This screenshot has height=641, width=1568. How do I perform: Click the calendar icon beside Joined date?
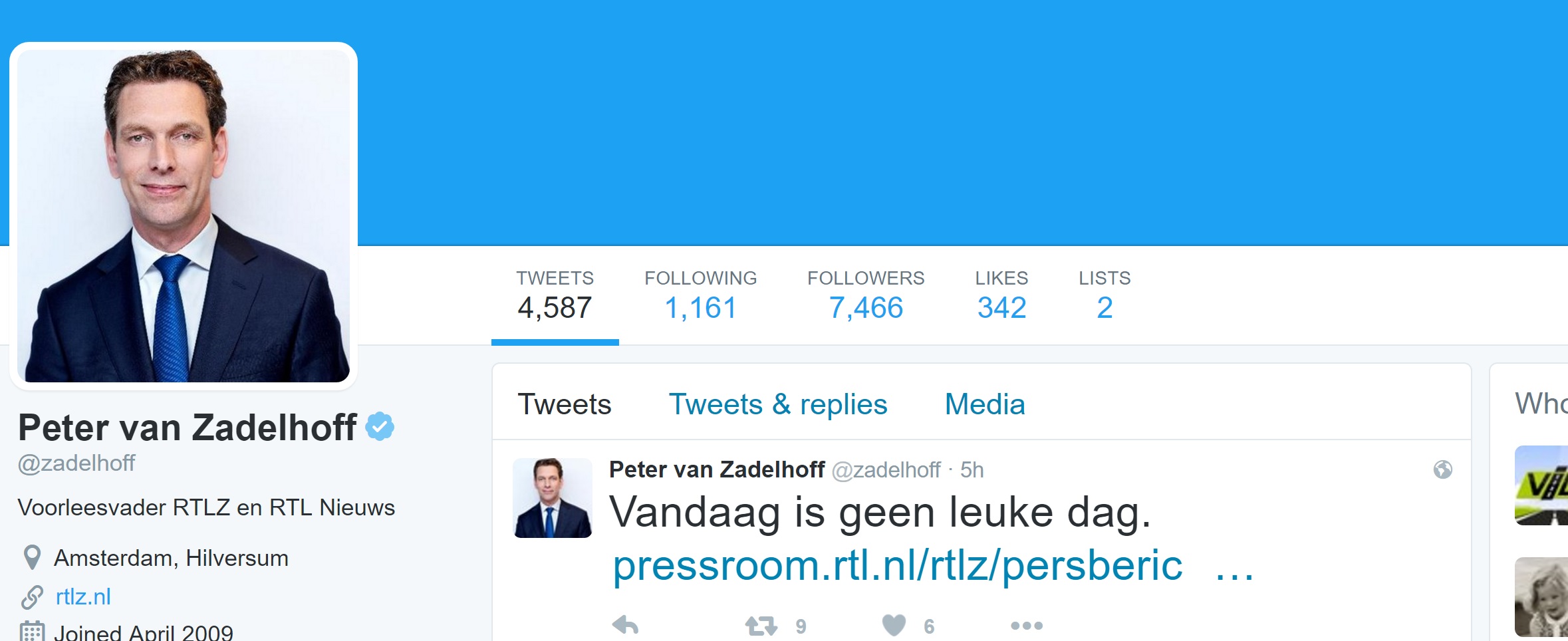(32, 631)
